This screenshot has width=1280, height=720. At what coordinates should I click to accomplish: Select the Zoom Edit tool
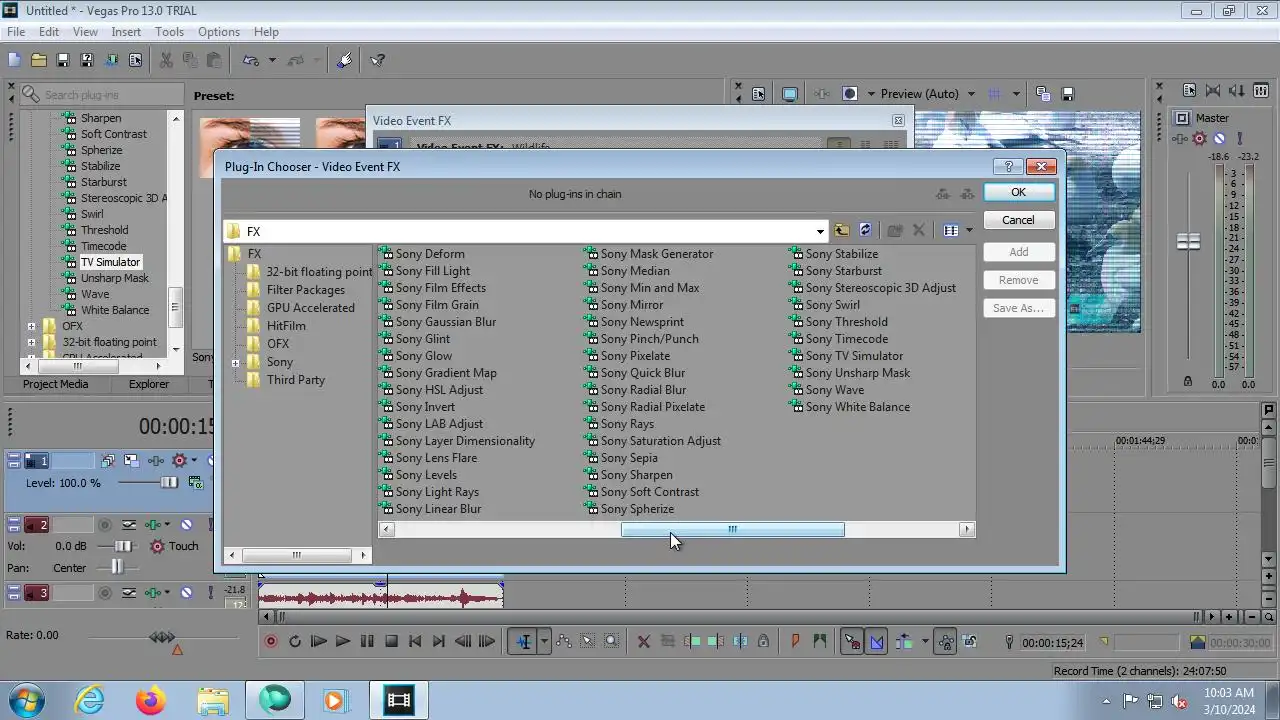point(612,641)
